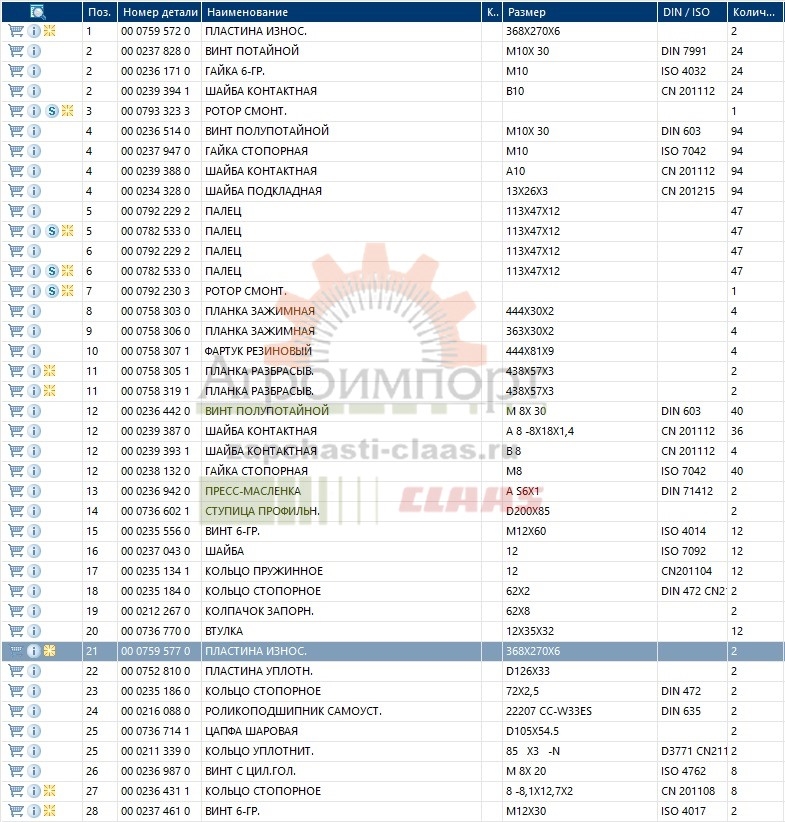Add part 00 0237 461 0 to cart
This screenshot has width=785, height=822.
(x=16, y=811)
